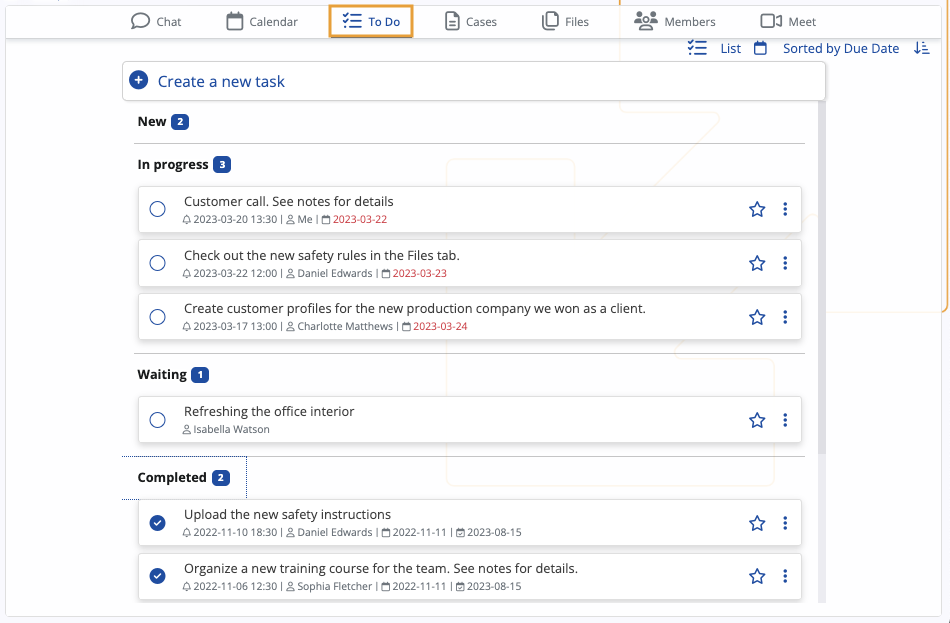The image size is (950, 623).
Task: Uncheck Organize a new training course task
Action: coord(158,576)
